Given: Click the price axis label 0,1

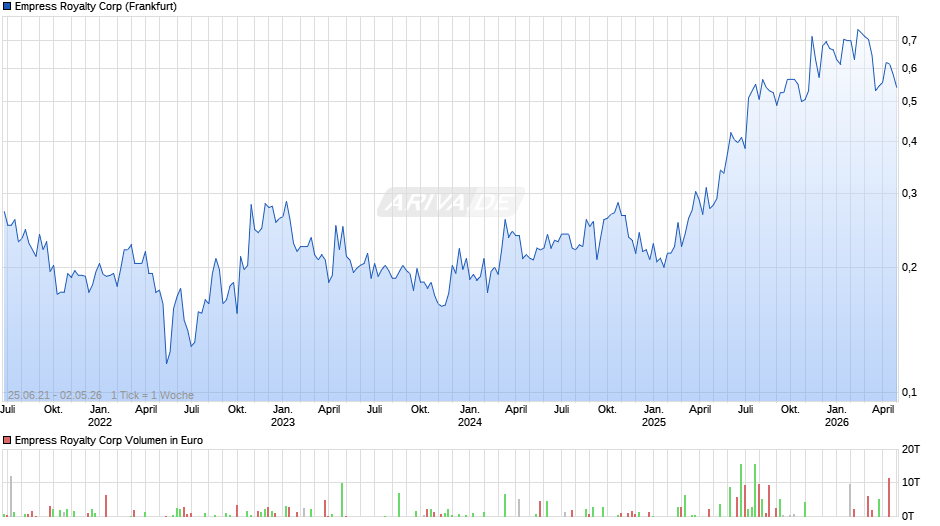Looking at the screenshot, I should click(x=909, y=392).
